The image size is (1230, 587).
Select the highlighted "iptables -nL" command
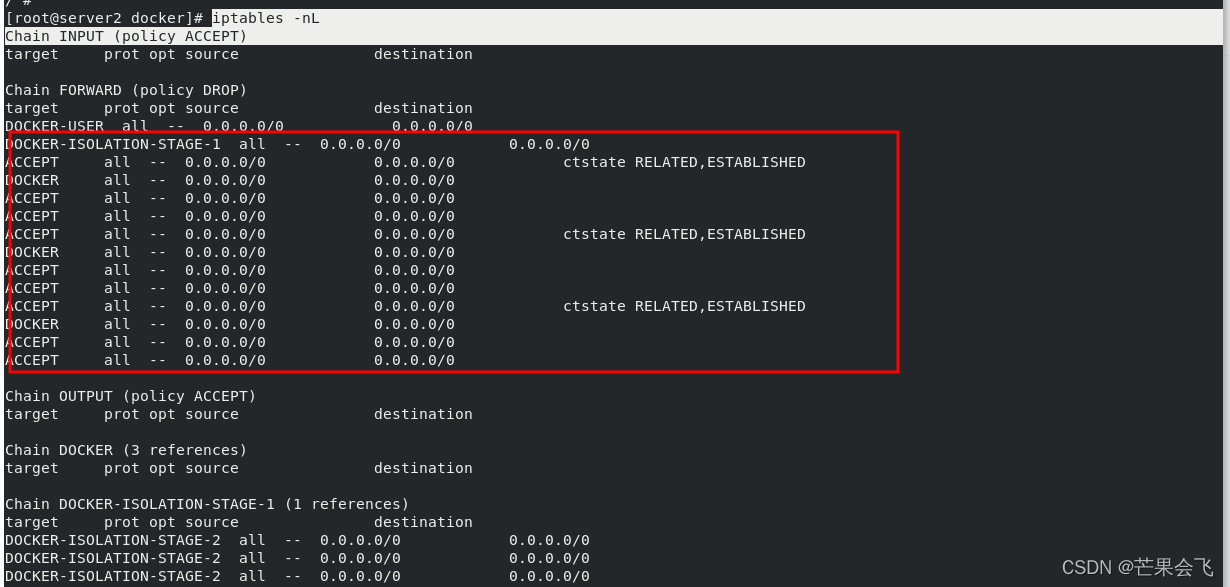click(266, 18)
